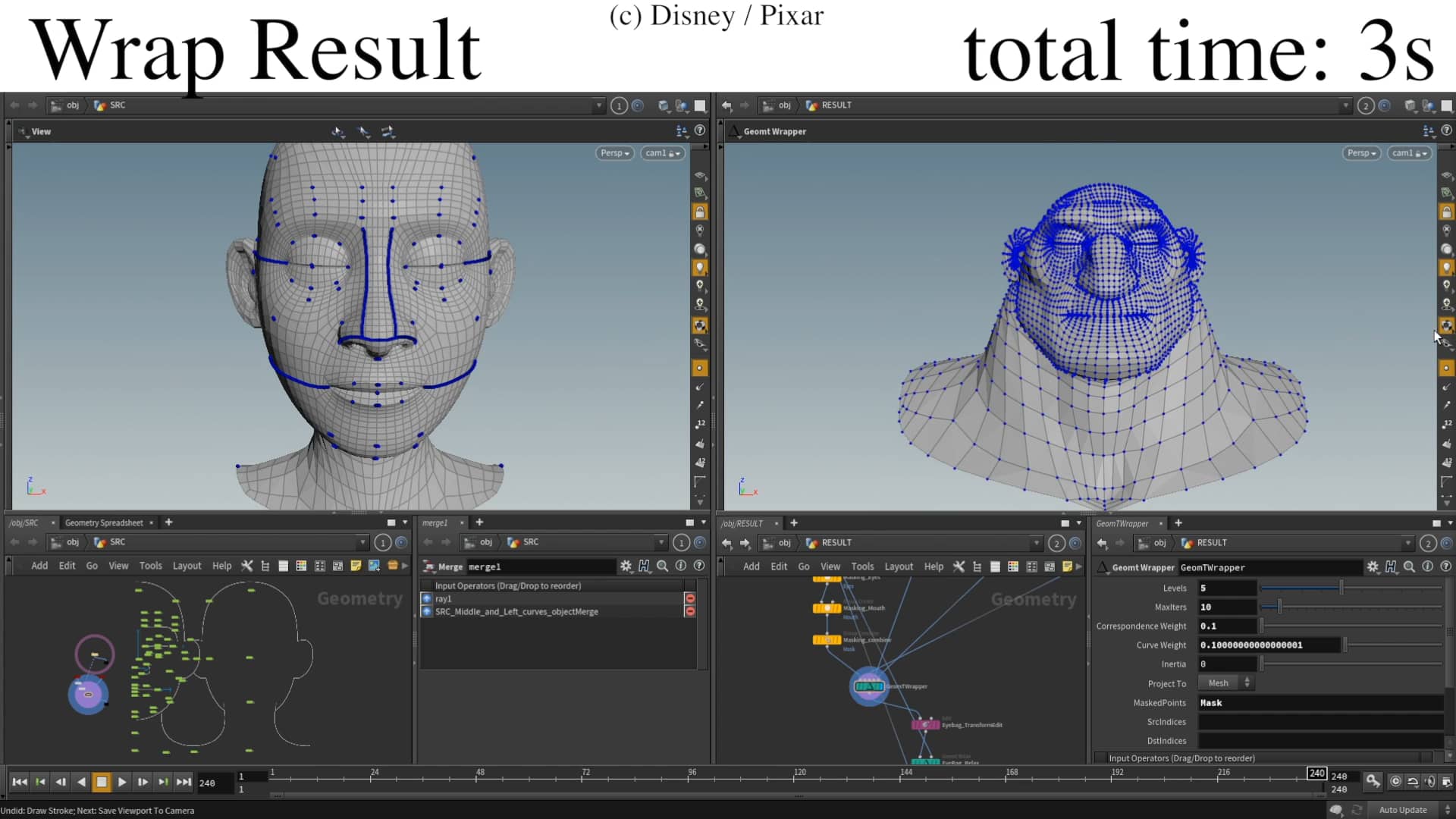The height and width of the screenshot is (819, 1456).
Task: Select the Eyebag_TransformEdit node
Action: tap(925, 725)
